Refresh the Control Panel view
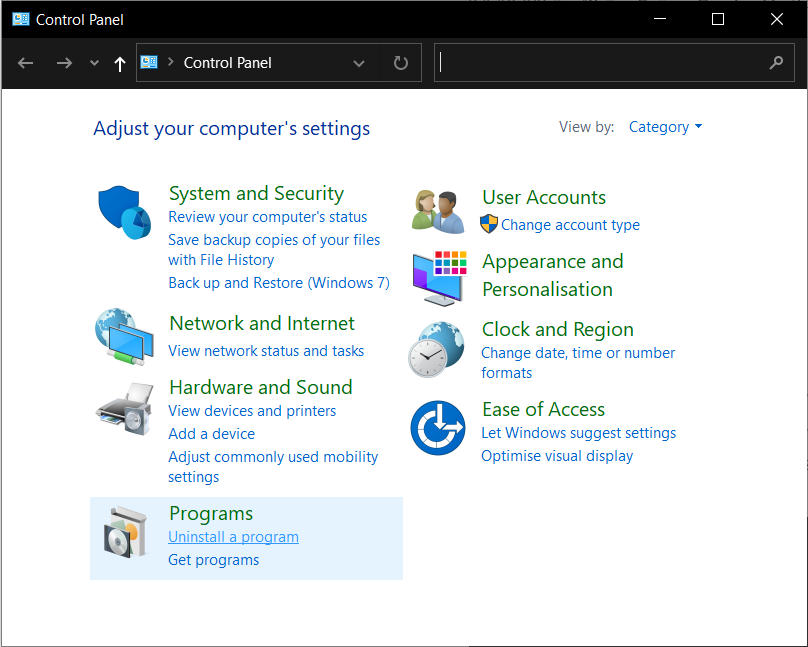This screenshot has width=808, height=647. click(x=400, y=63)
